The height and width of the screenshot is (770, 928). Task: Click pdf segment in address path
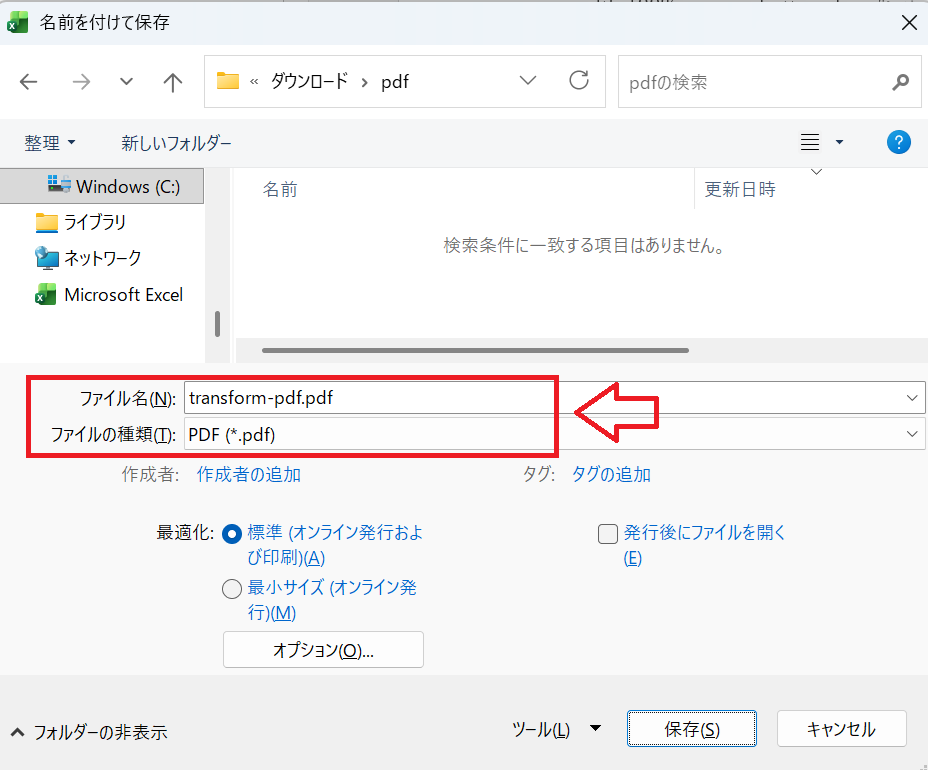[395, 82]
